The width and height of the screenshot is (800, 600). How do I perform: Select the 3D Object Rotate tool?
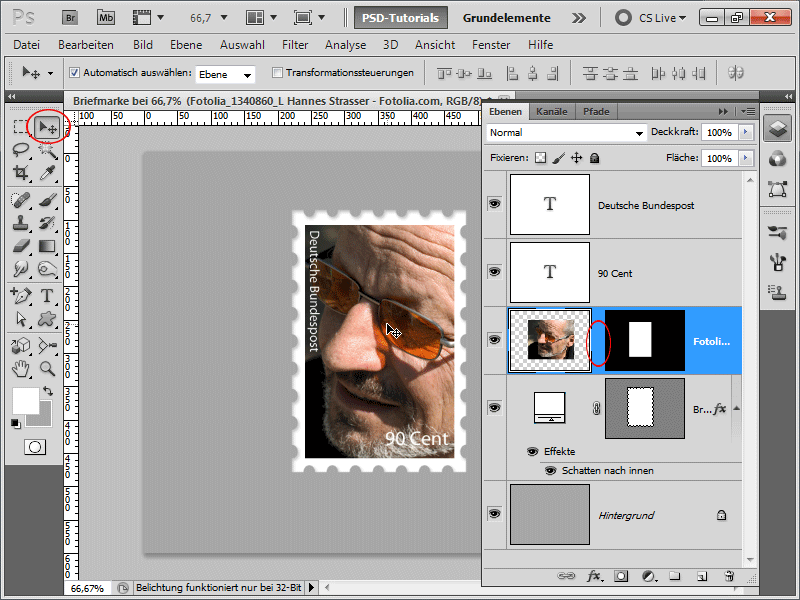[x=20, y=345]
